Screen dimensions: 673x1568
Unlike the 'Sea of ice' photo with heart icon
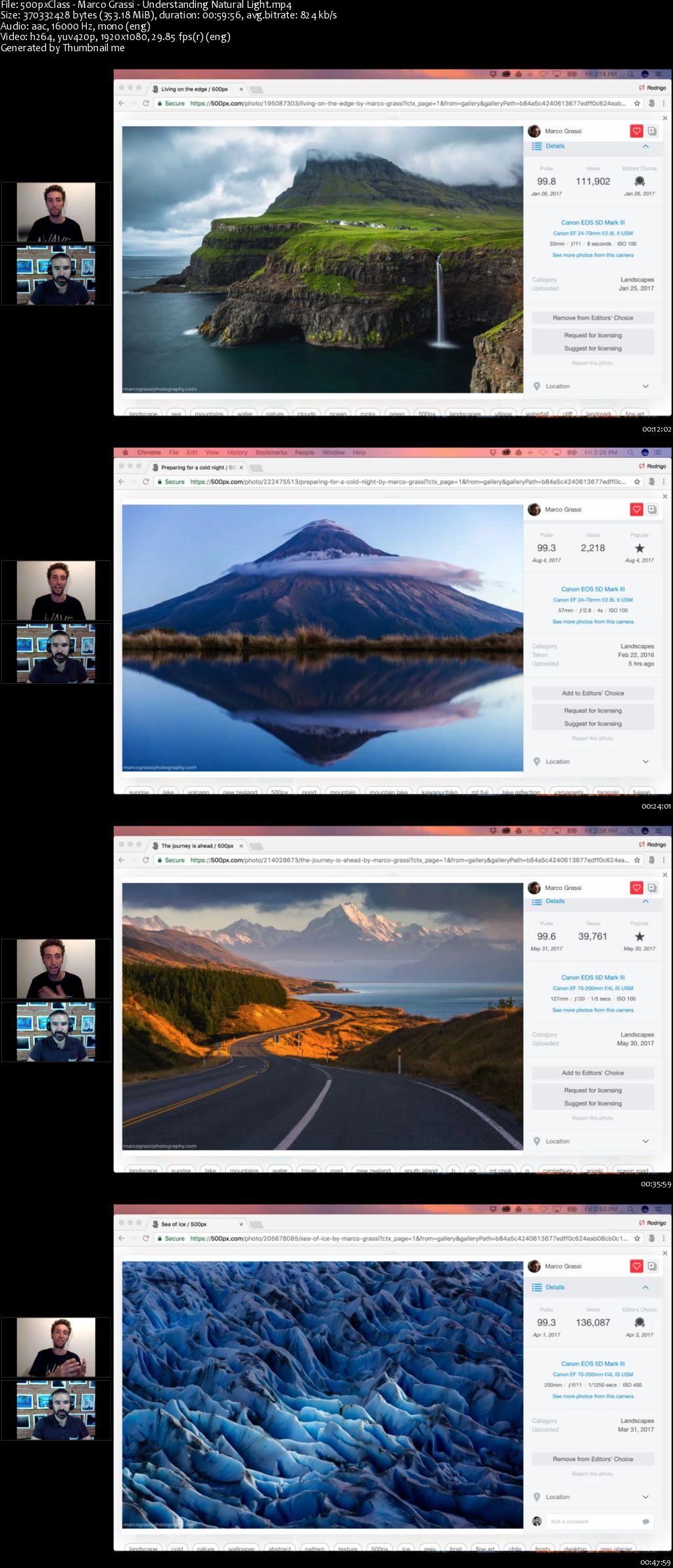point(636,1266)
